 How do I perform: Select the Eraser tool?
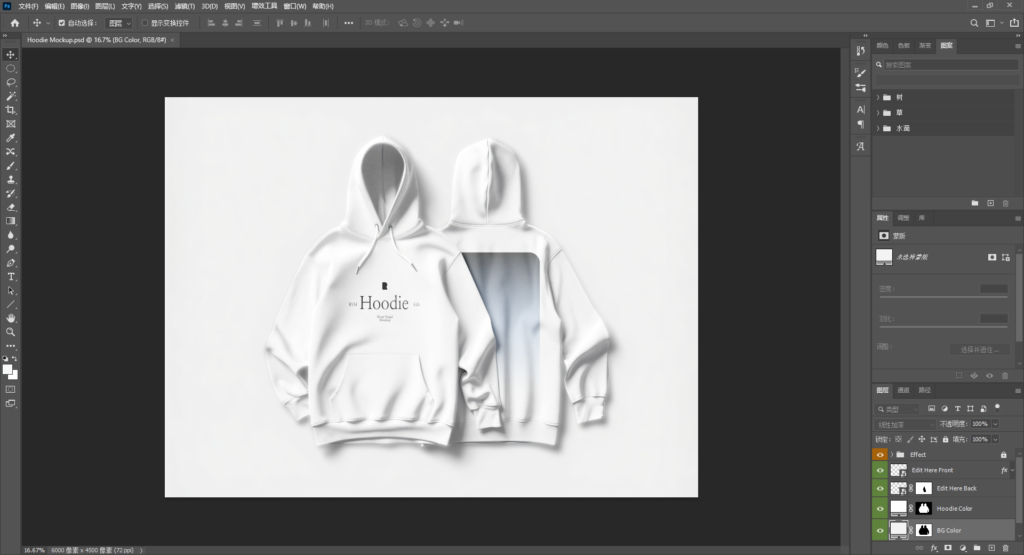[x=10, y=207]
